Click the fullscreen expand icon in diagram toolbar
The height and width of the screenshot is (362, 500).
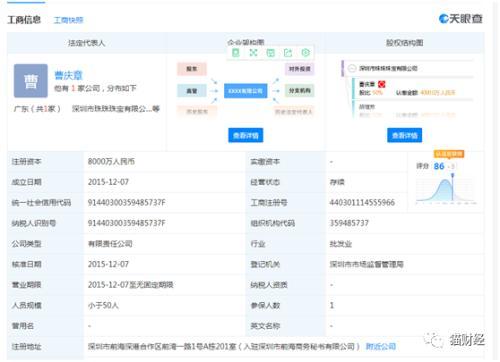pyautogui.click(x=253, y=53)
